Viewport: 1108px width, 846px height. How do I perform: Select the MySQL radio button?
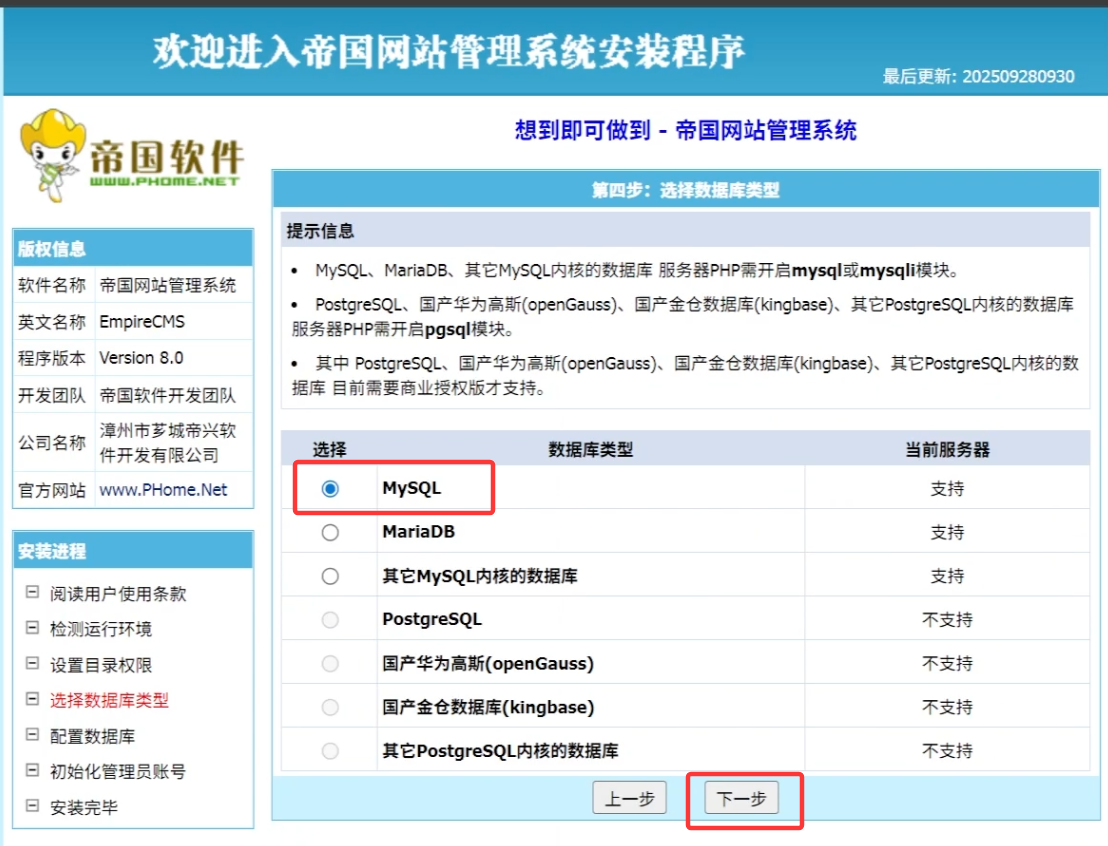pyautogui.click(x=330, y=489)
